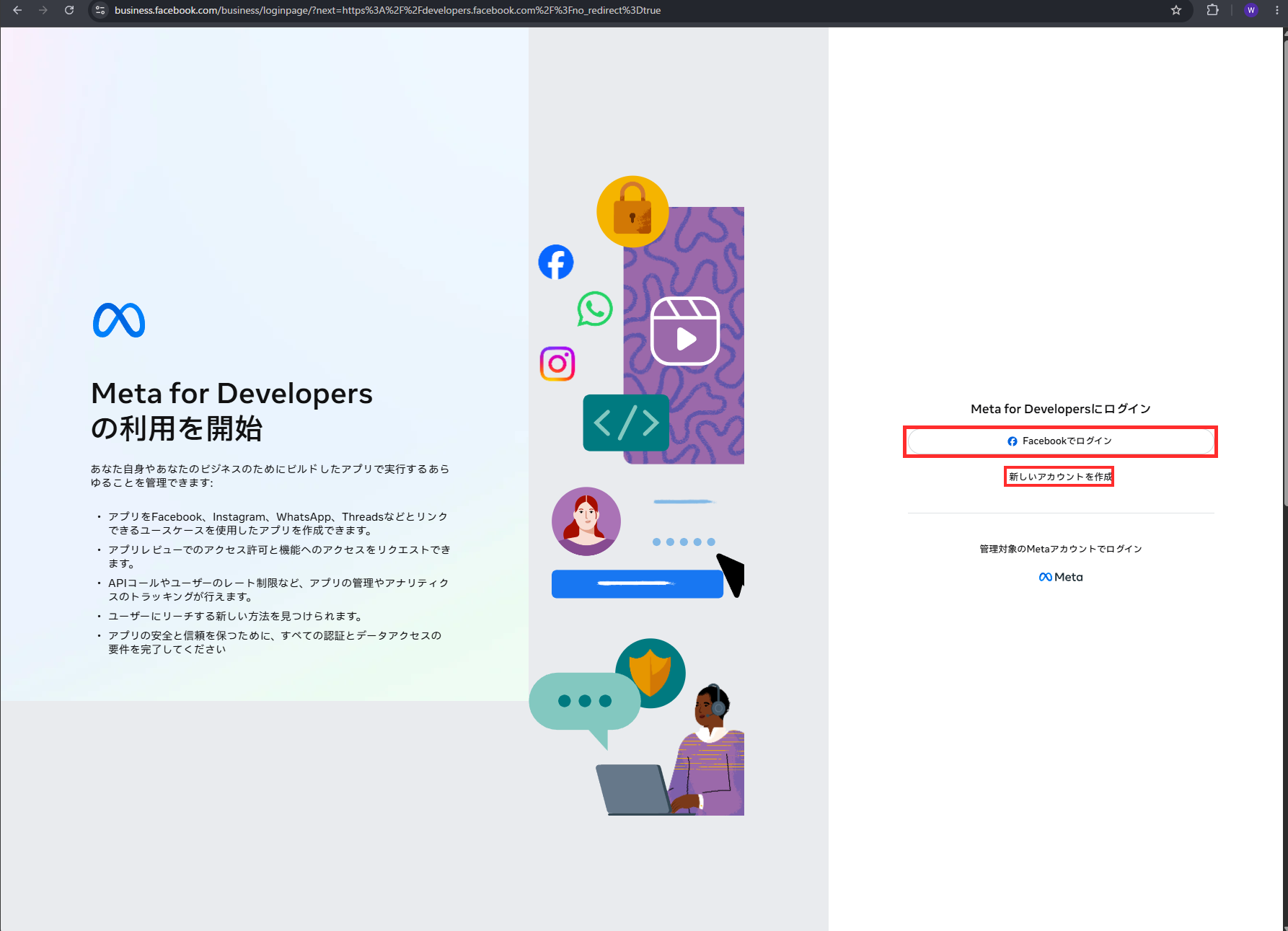Click the Facebook logo in the illustration

[x=556, y=262]
